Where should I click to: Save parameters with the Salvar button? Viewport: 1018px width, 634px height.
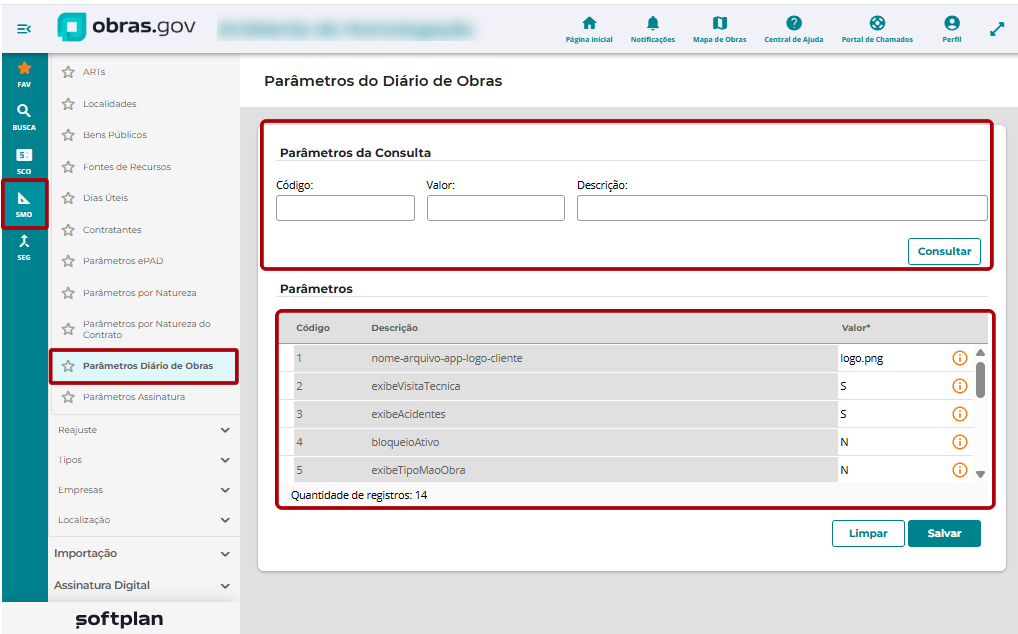pyautogui.click(x=944, y=533)
